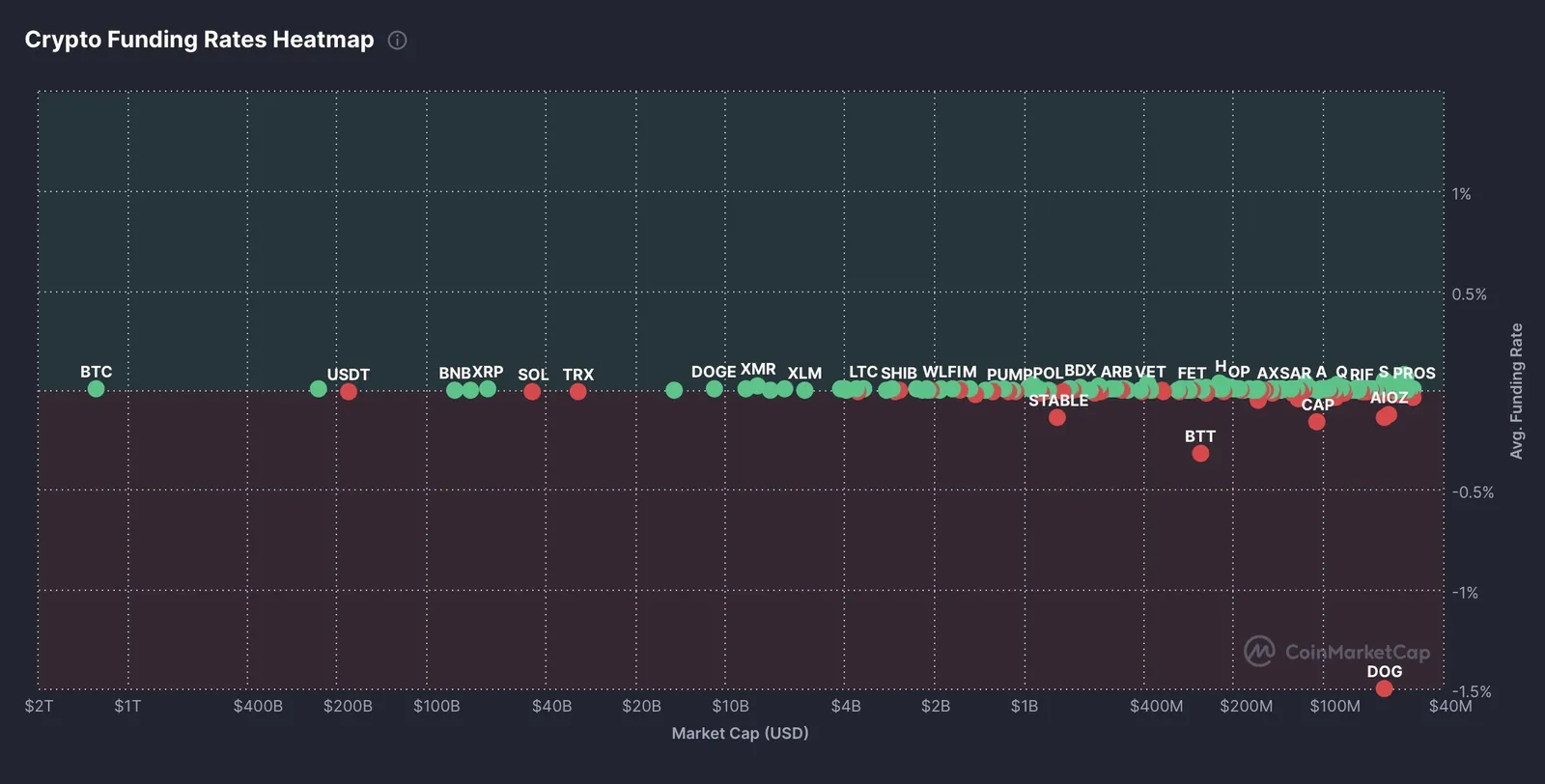The width and height of the screenshot is (1545, 784).
Task: Select the red CAP data point
Action: [x=1316, y=422]
